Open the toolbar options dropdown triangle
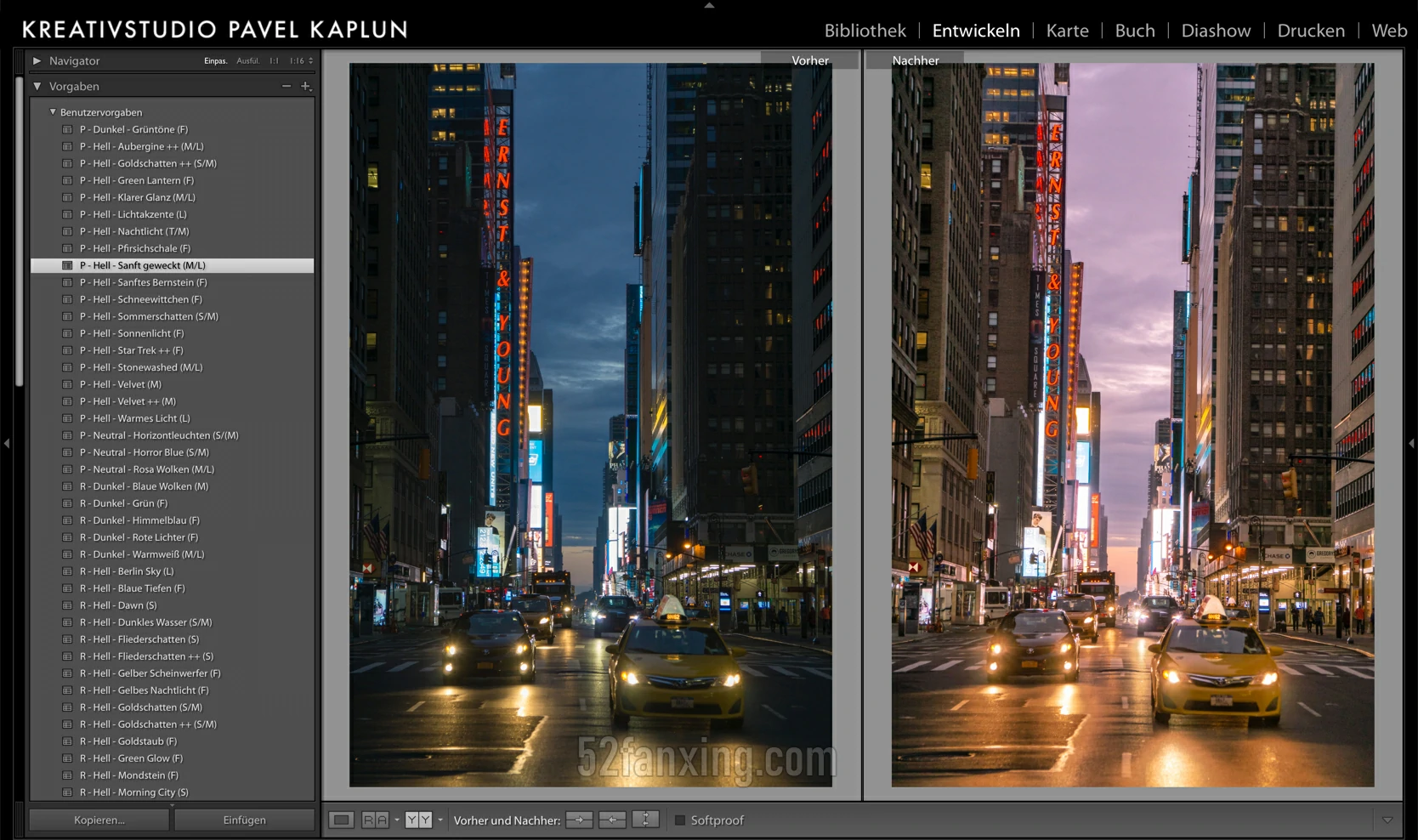Image resolution: width=1418 pixels, height=840 pixels. point(1387,820)
